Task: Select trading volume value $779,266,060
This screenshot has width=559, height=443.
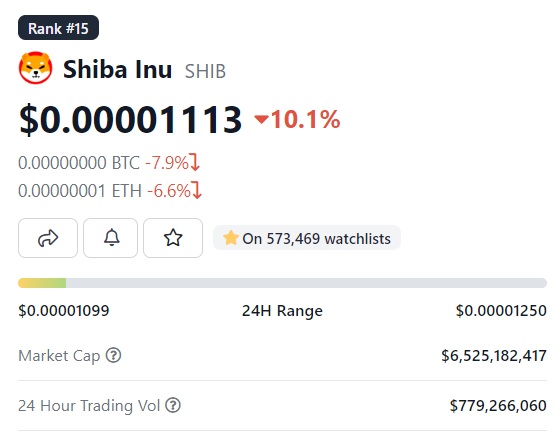Action: [x=498, y=406]
